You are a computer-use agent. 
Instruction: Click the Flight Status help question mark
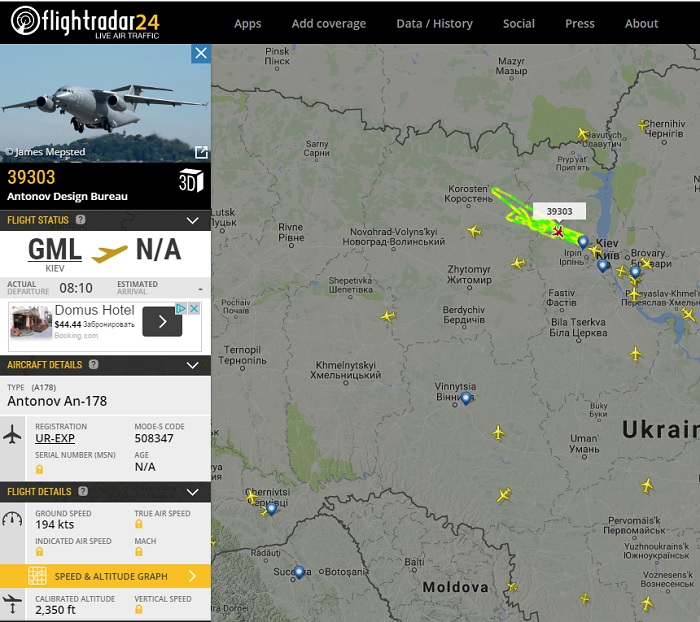pos(80,220)
